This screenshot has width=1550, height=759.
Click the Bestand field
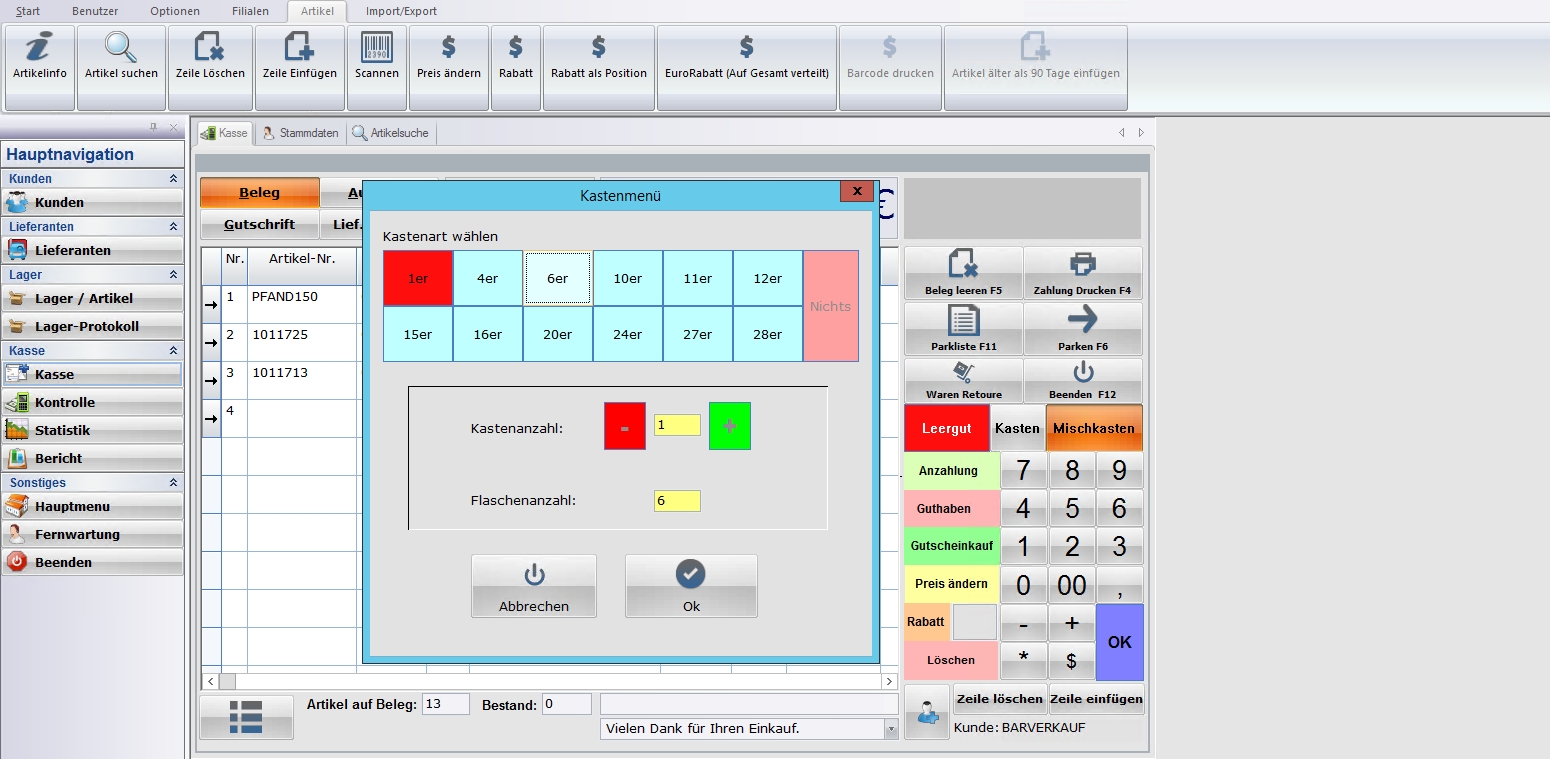click(567, 704)
